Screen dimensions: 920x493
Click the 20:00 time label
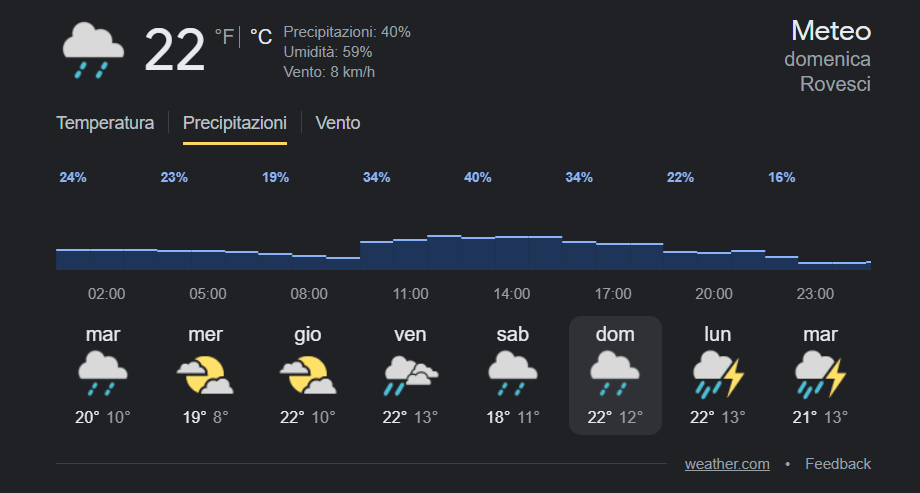[x=714, y=294]
